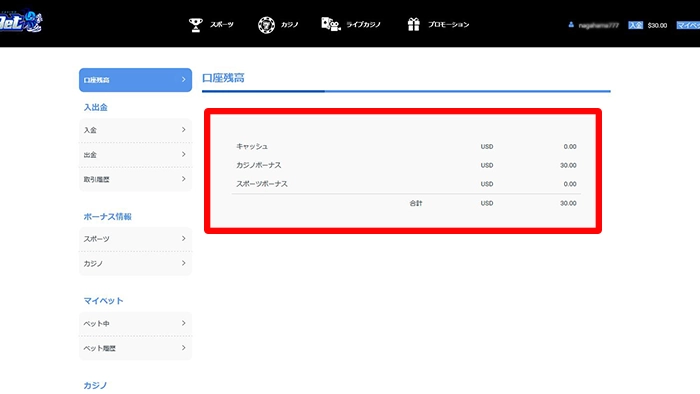Click the chevron beside ベット履歴
The height and width of the screenshot is (394, 700).
183,348
